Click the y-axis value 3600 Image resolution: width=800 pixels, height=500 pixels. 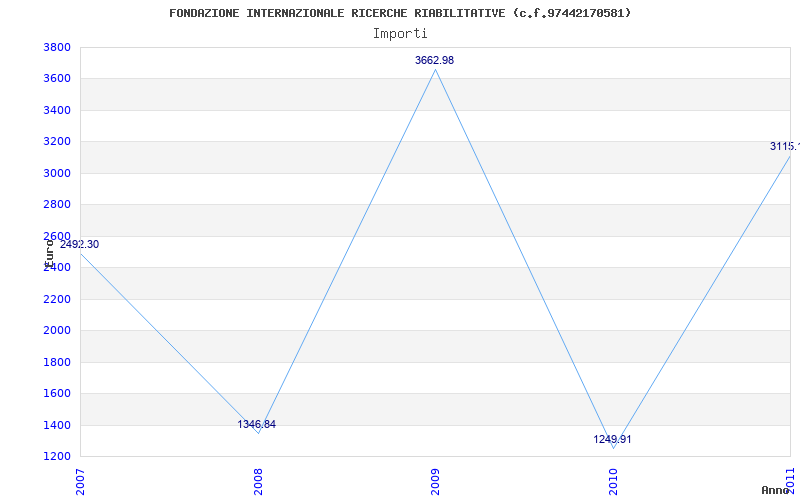click(57, 79)
